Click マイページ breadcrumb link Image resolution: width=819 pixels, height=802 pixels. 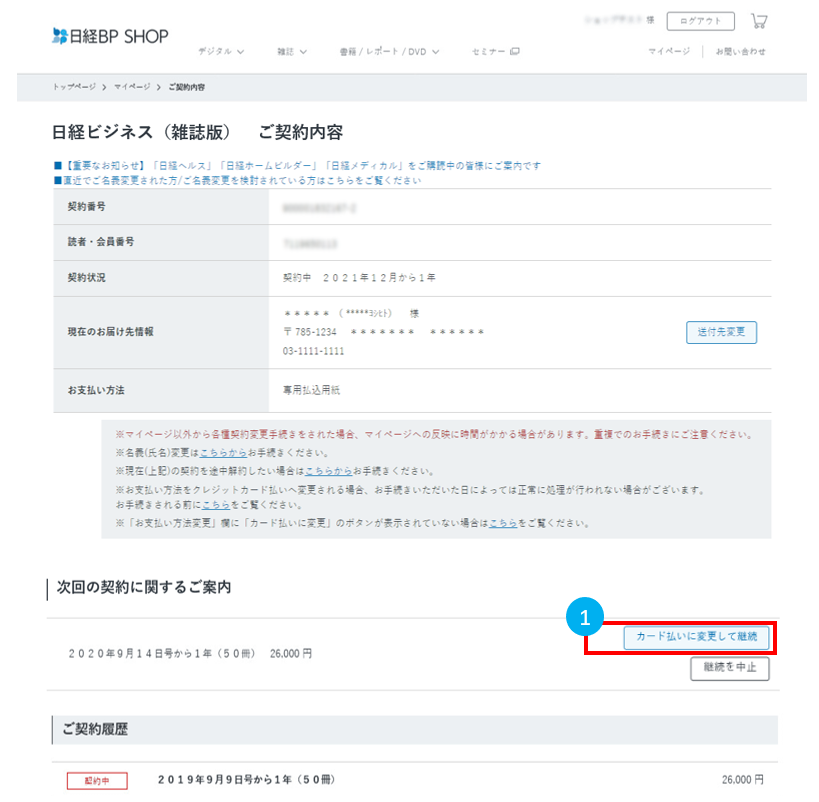(132, 87)
